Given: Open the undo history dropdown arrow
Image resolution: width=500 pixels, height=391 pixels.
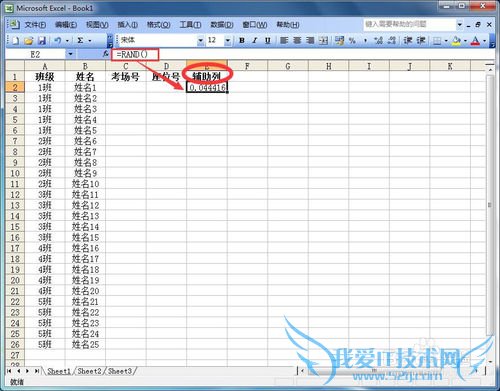Looking at the screenshot, I should pos(67,41).
